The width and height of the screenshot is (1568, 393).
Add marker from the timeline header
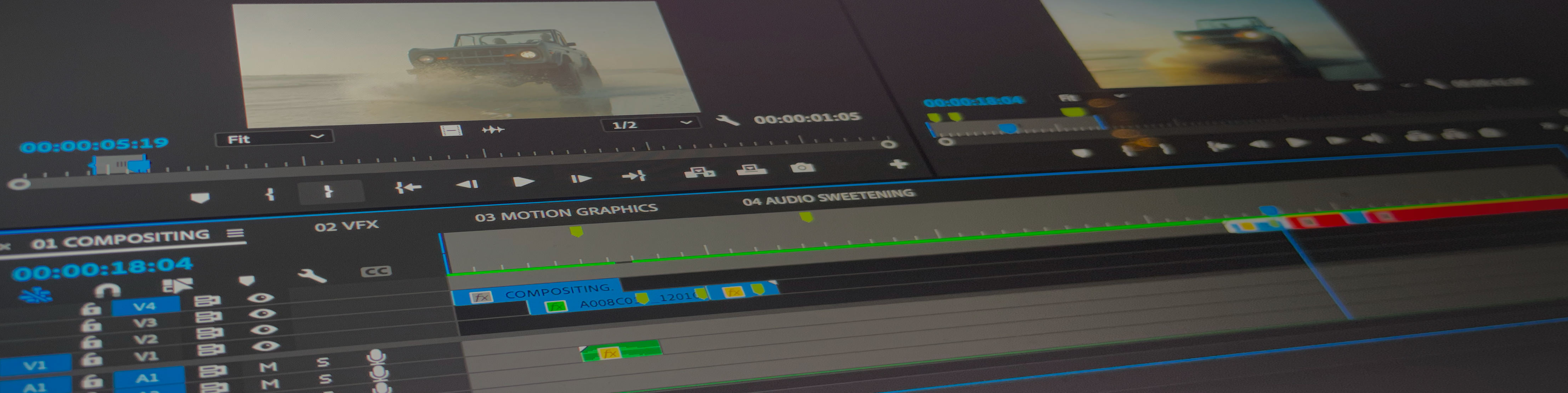coord(247,280)
